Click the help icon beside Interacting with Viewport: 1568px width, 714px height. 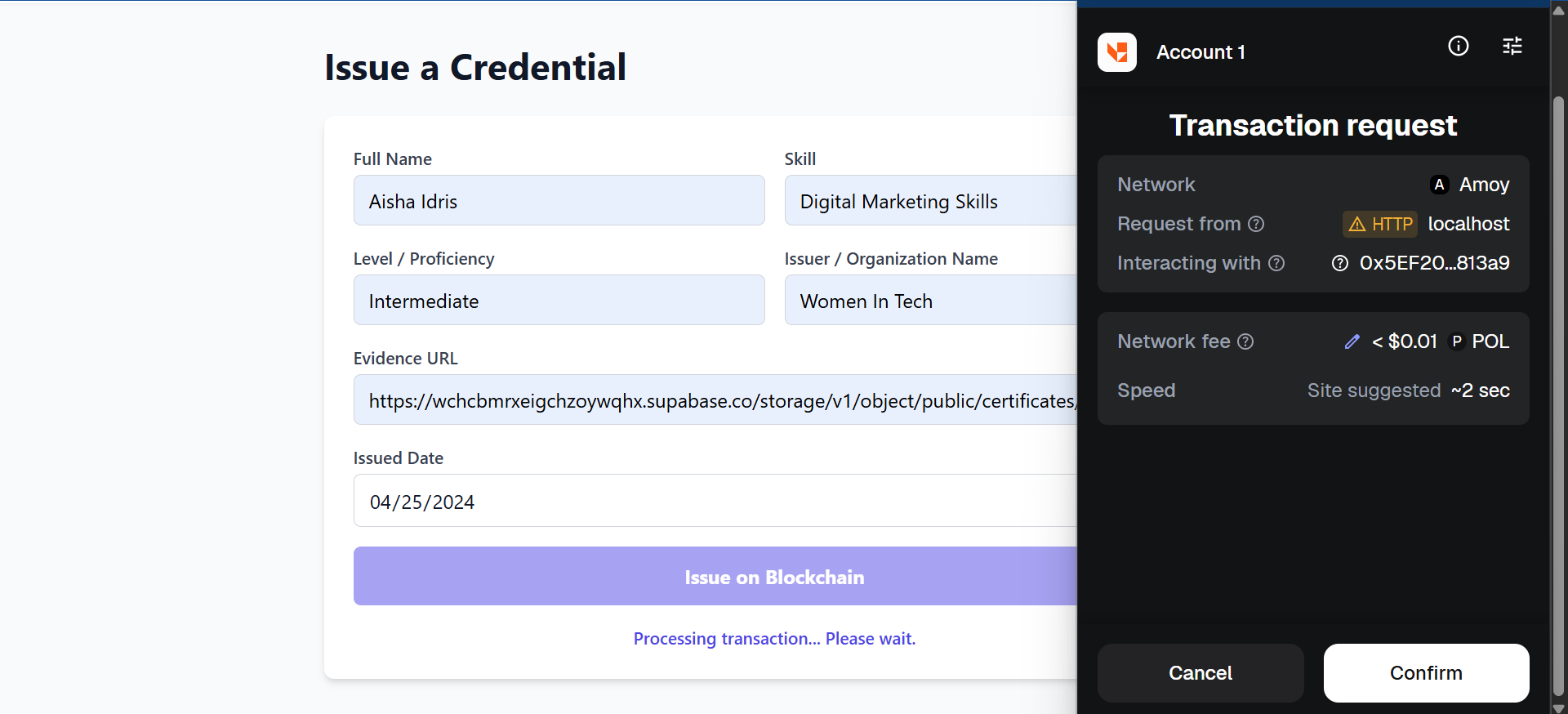click(x=1276, y=263)
